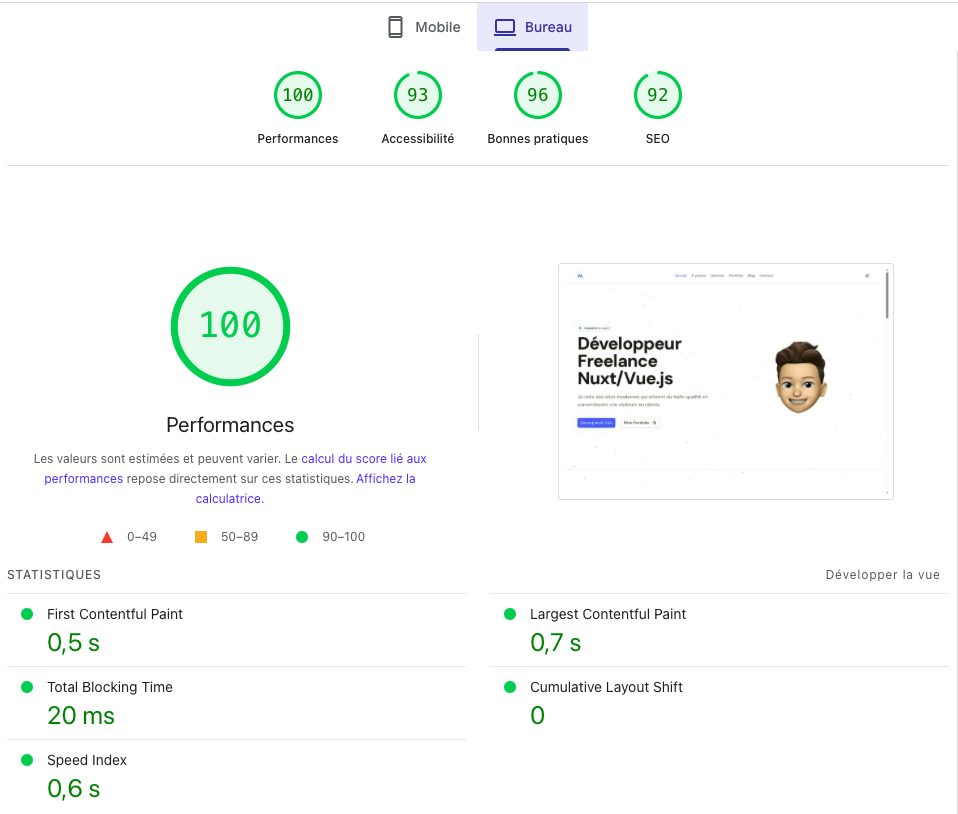Viewport: 958px width, 814px height.
Task: Click the orange square 50–89 legend icon
Action: click(201, 537)
